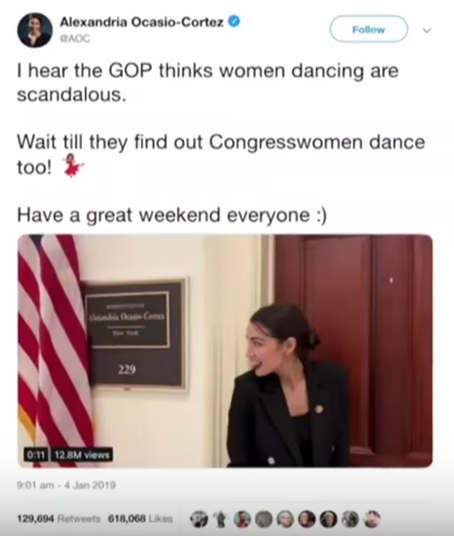
Task: Click the blue verified badge
Action: tap(234, 22)
